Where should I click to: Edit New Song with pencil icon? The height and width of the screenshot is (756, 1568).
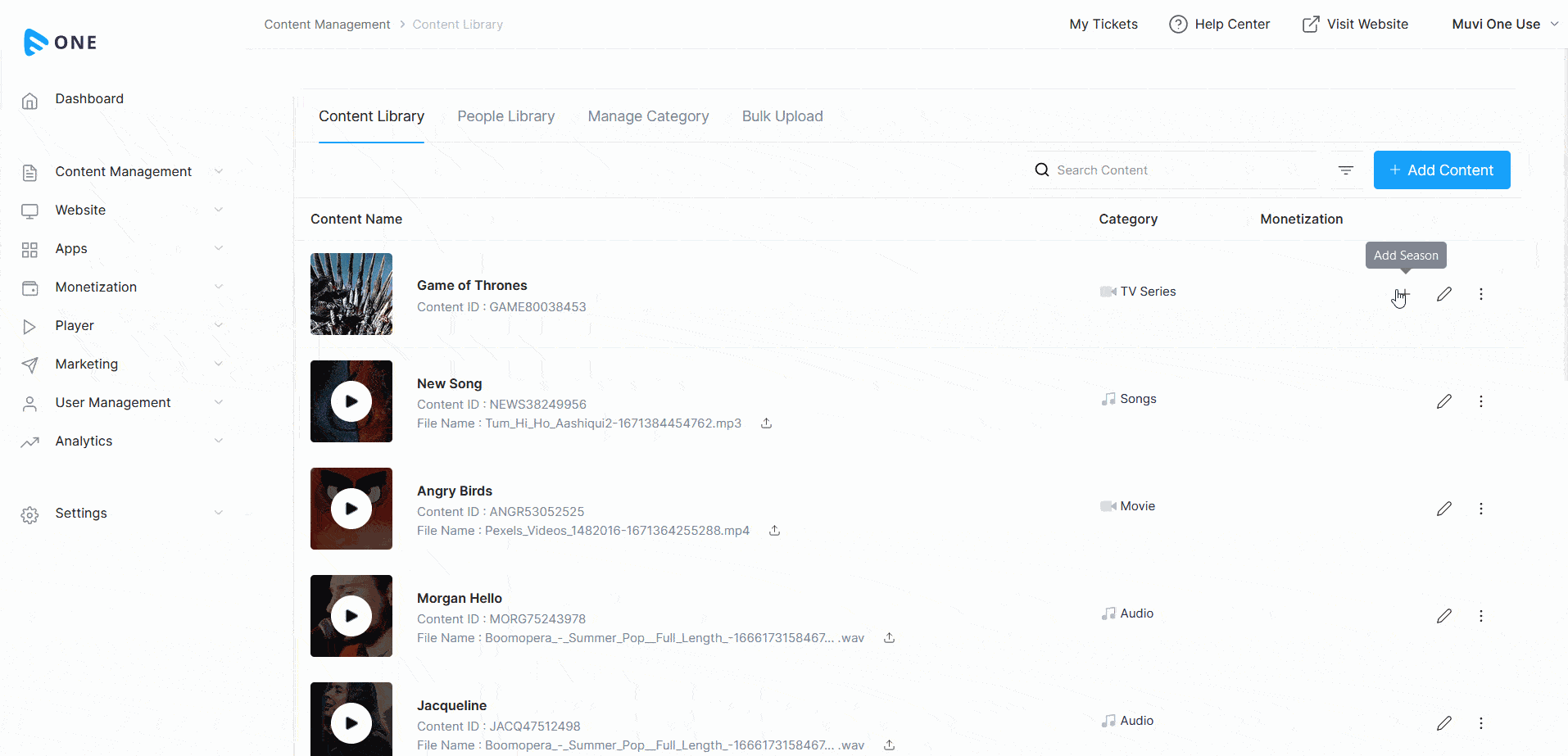(x=1444, y=401)
